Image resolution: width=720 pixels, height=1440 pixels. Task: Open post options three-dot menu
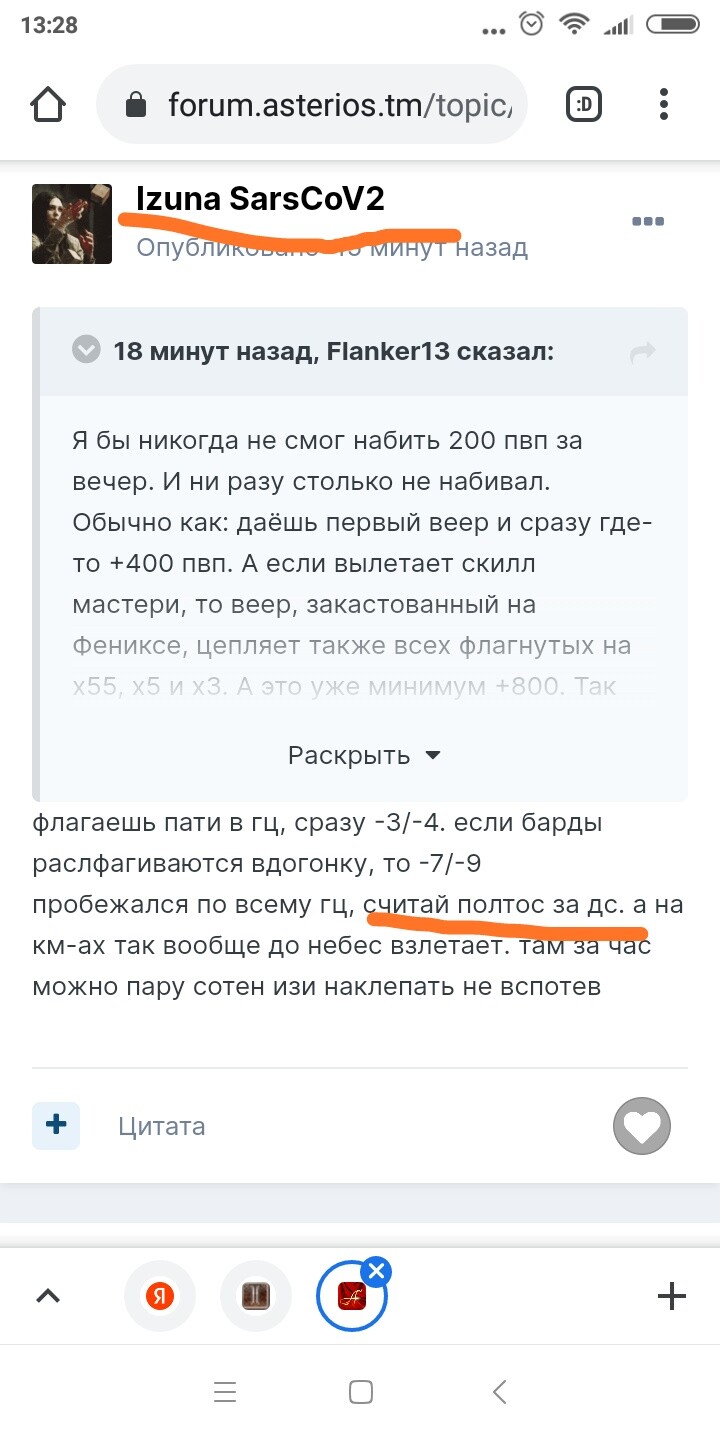pos(648,222)
